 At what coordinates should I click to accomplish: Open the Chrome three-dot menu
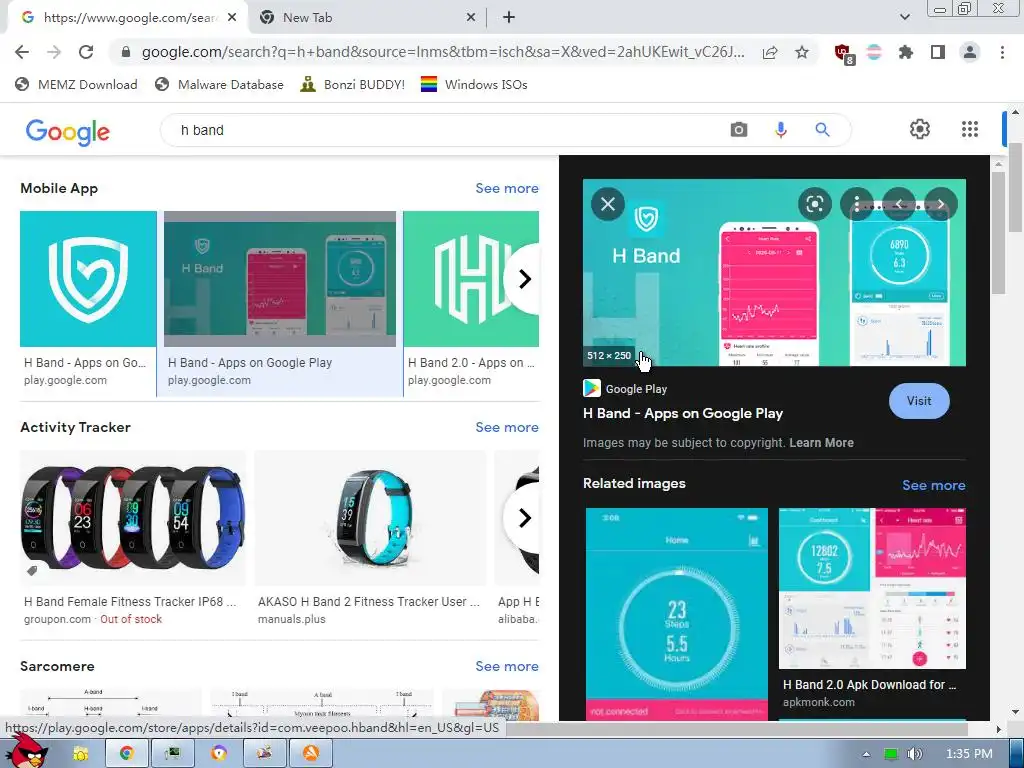click(x=1002, y=52)
